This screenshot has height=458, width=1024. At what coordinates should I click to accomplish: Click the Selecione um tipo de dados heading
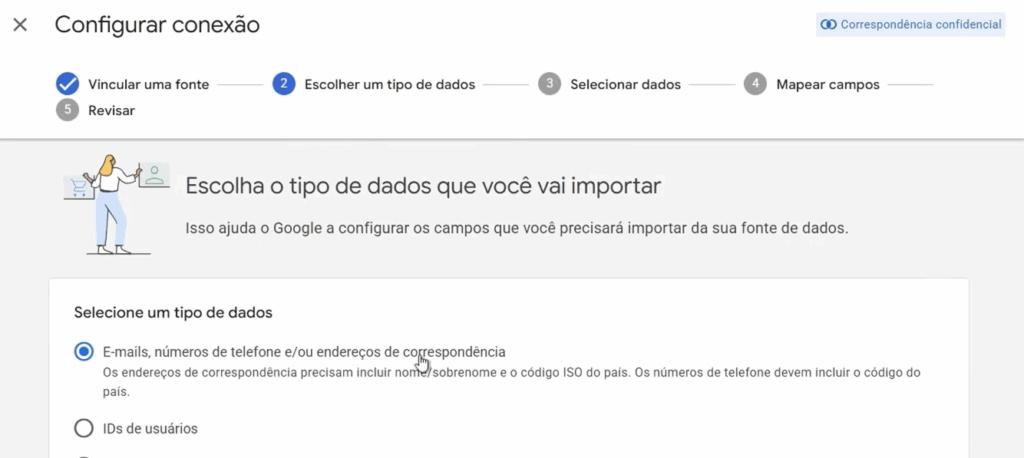coord(173,313)
